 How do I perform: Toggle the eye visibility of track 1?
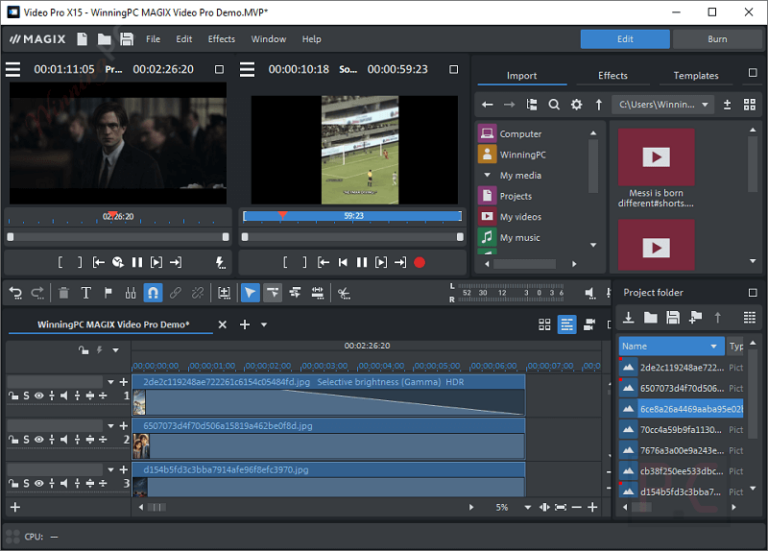[39, 396]
